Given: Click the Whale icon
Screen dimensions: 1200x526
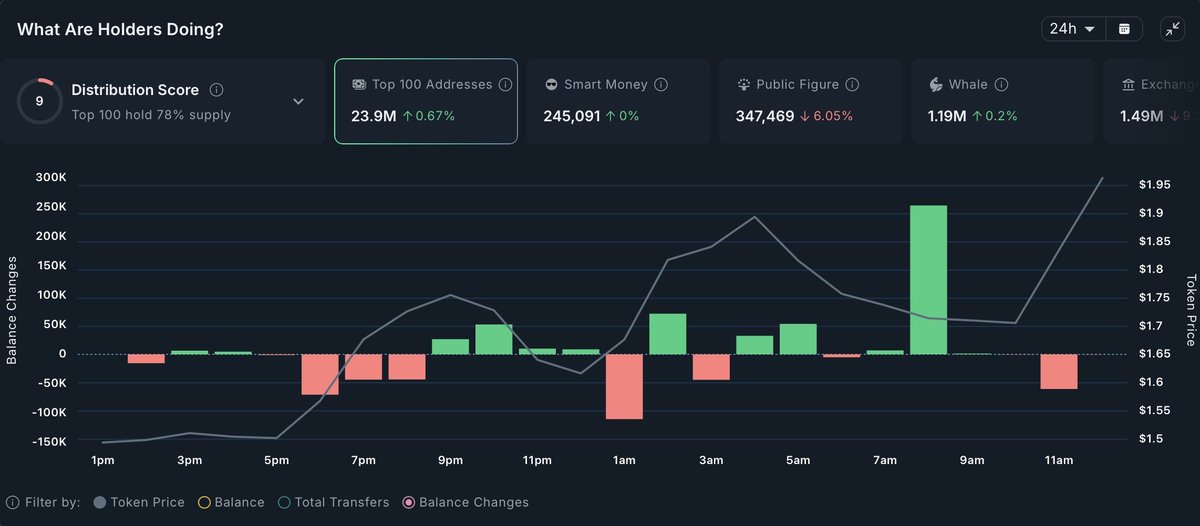Looking at the screenshot, I should [936, 85].
